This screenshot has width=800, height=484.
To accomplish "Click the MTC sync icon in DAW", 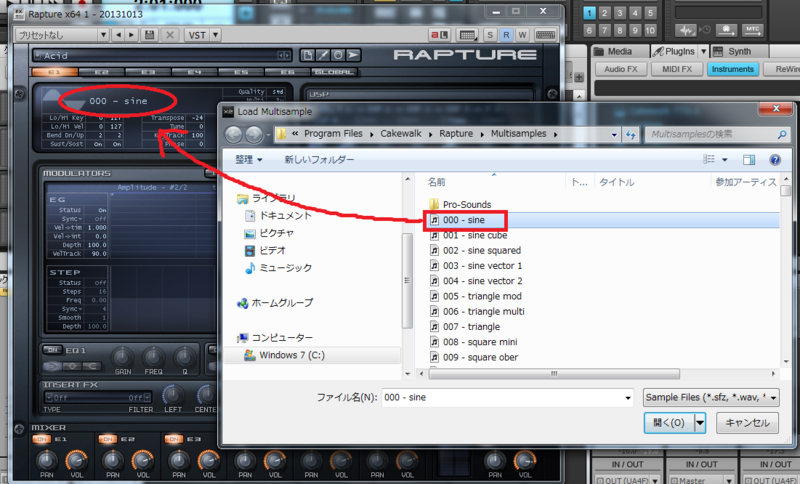I will click(x=752, y=30).
